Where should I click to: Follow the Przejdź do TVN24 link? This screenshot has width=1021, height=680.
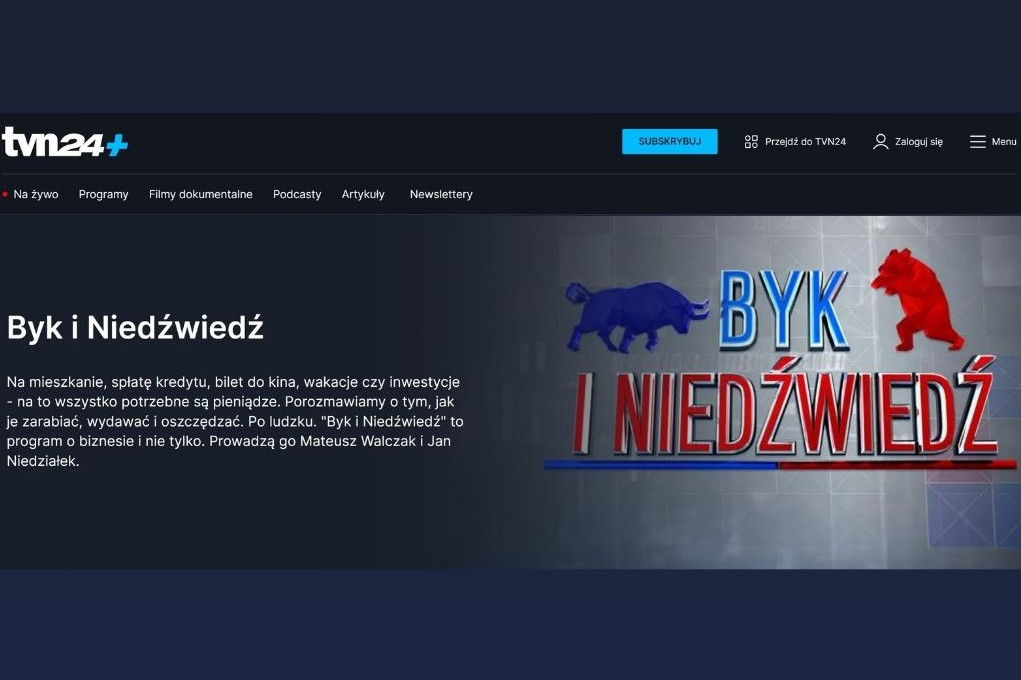[805, 142]
